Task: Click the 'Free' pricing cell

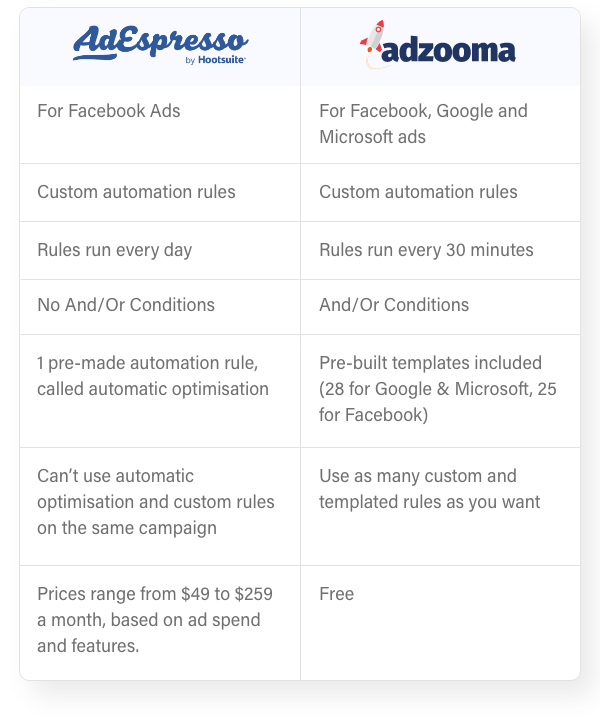Action: (440, 623)
